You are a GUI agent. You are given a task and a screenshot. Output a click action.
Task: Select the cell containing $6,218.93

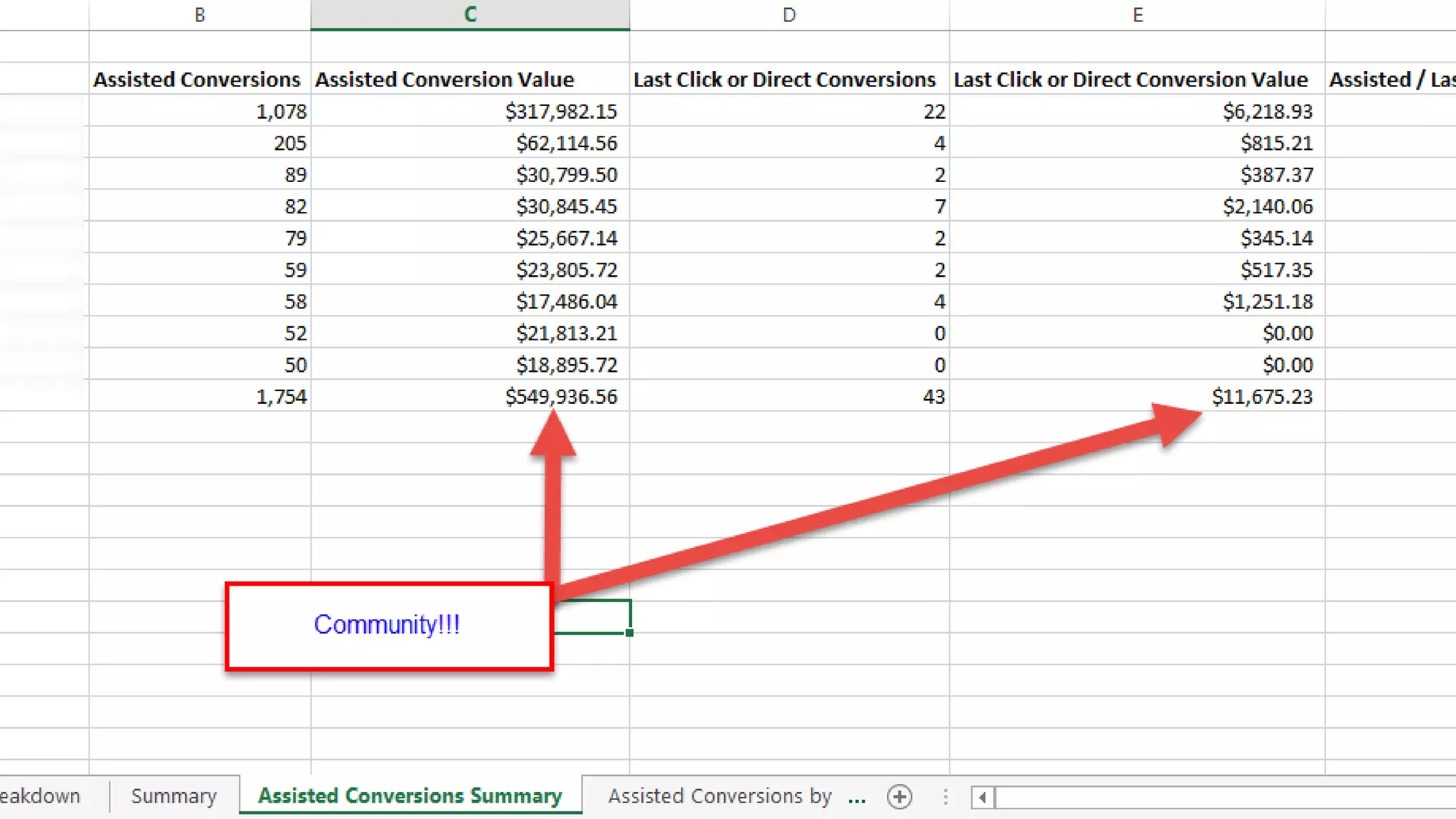(x=1268, y=112)
